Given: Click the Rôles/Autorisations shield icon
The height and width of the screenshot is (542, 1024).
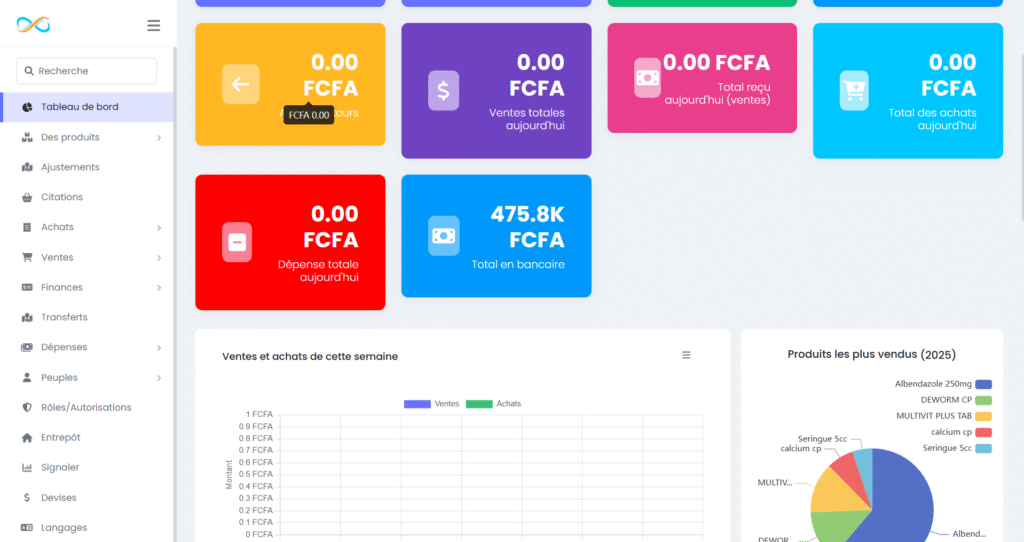Looking at the screenshot, I should 27,407.
